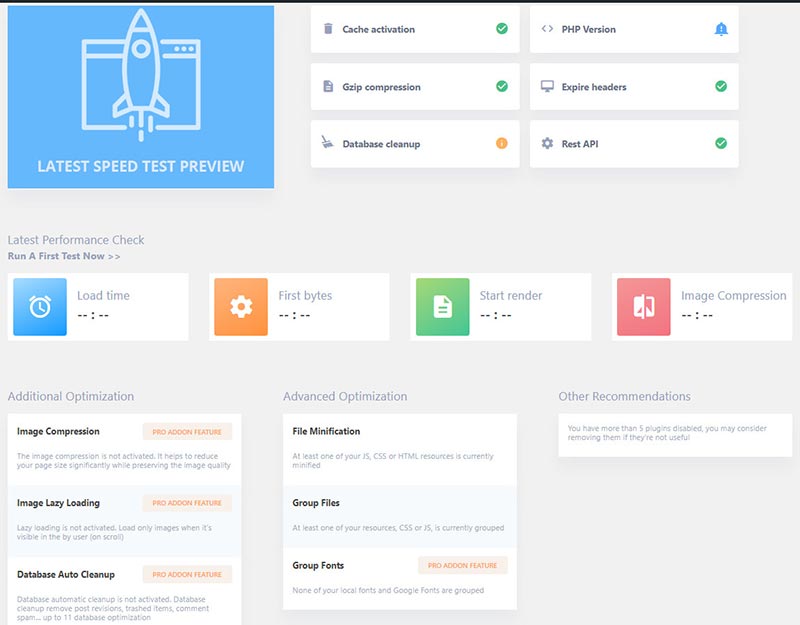Click the orange First bytes gear icon
Viewport: 800px width, 625px height.
click(241, 307)
